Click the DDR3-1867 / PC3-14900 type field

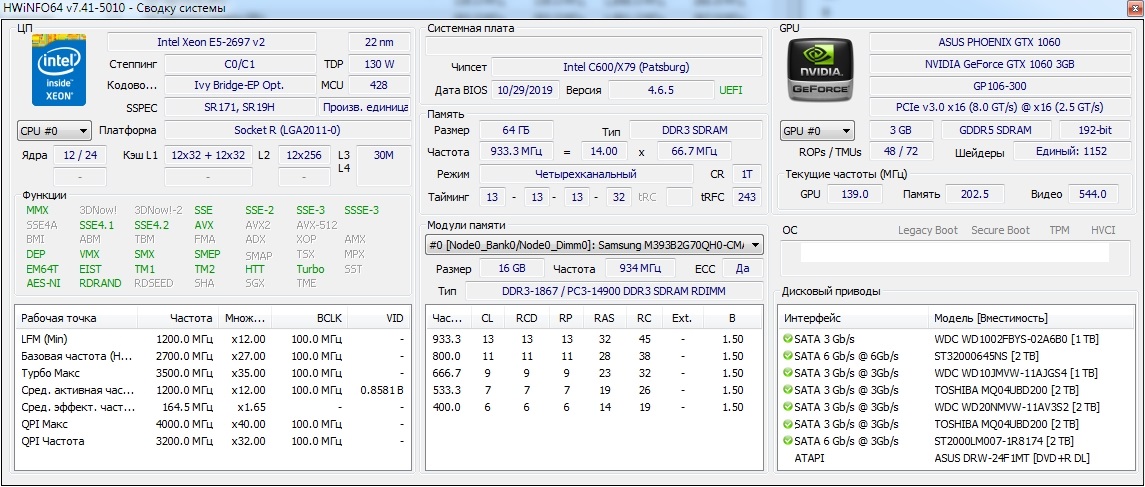point(613,291)
